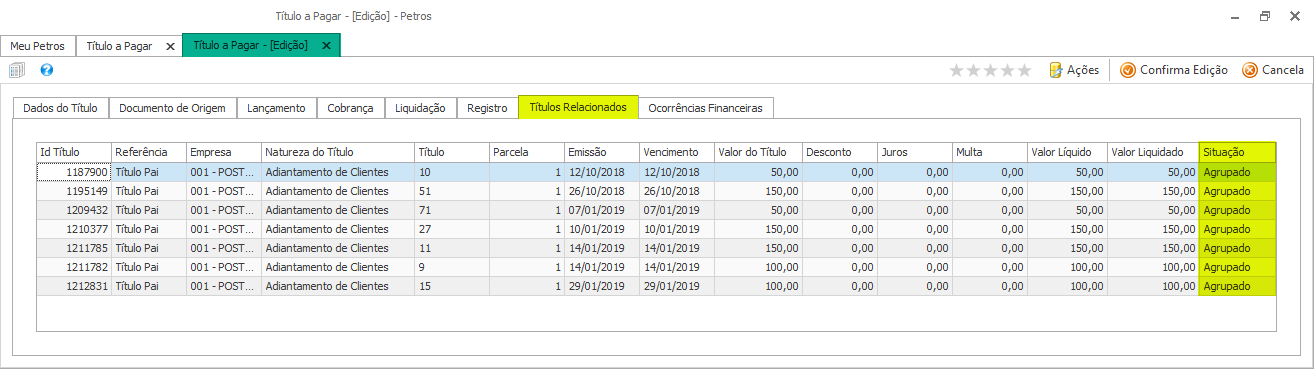Screen dimensions: 1315x369
Task: Open the Liquidação tab
Action: 421,107
